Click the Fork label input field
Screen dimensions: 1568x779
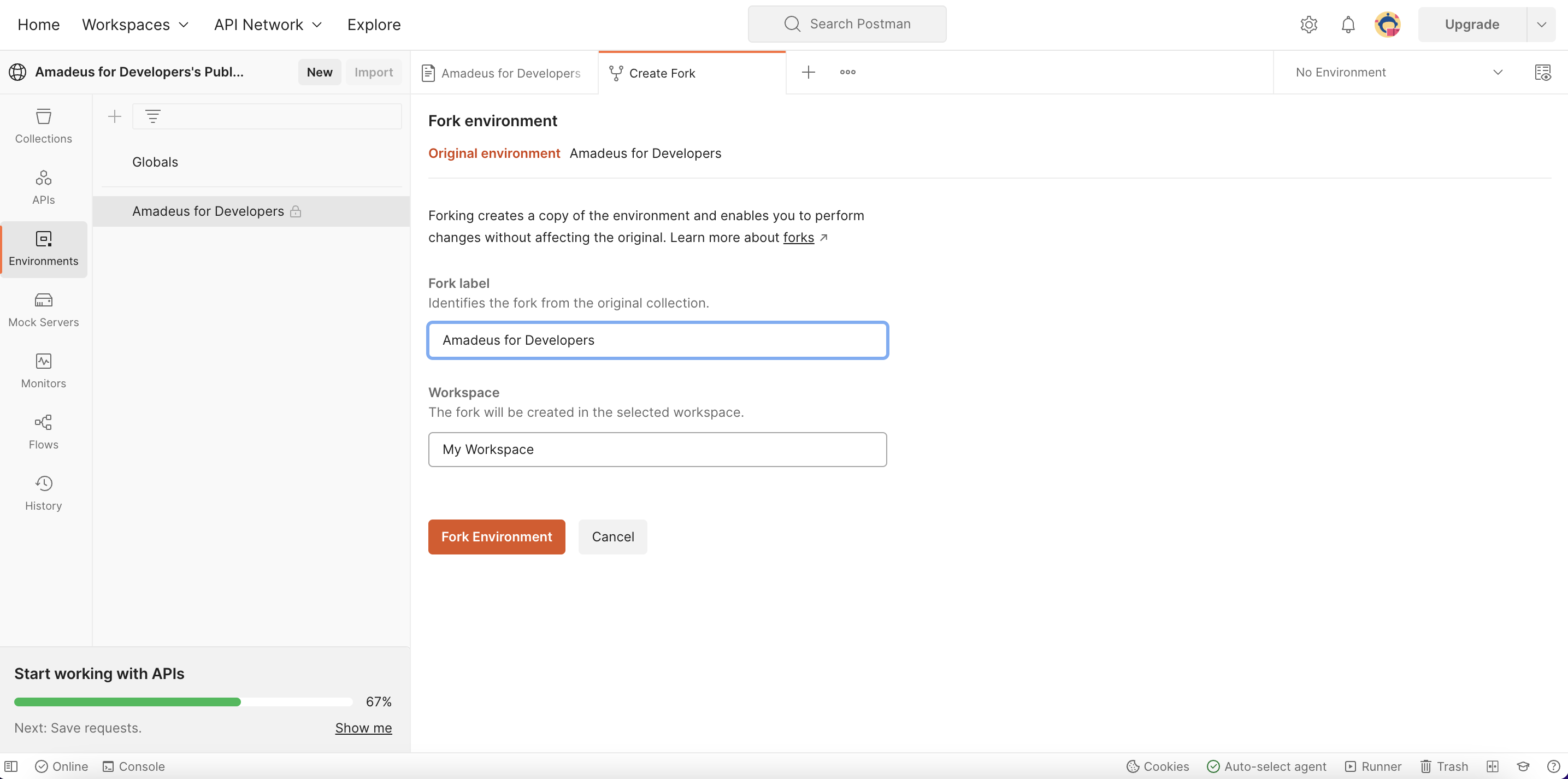[x=657, y=340]
